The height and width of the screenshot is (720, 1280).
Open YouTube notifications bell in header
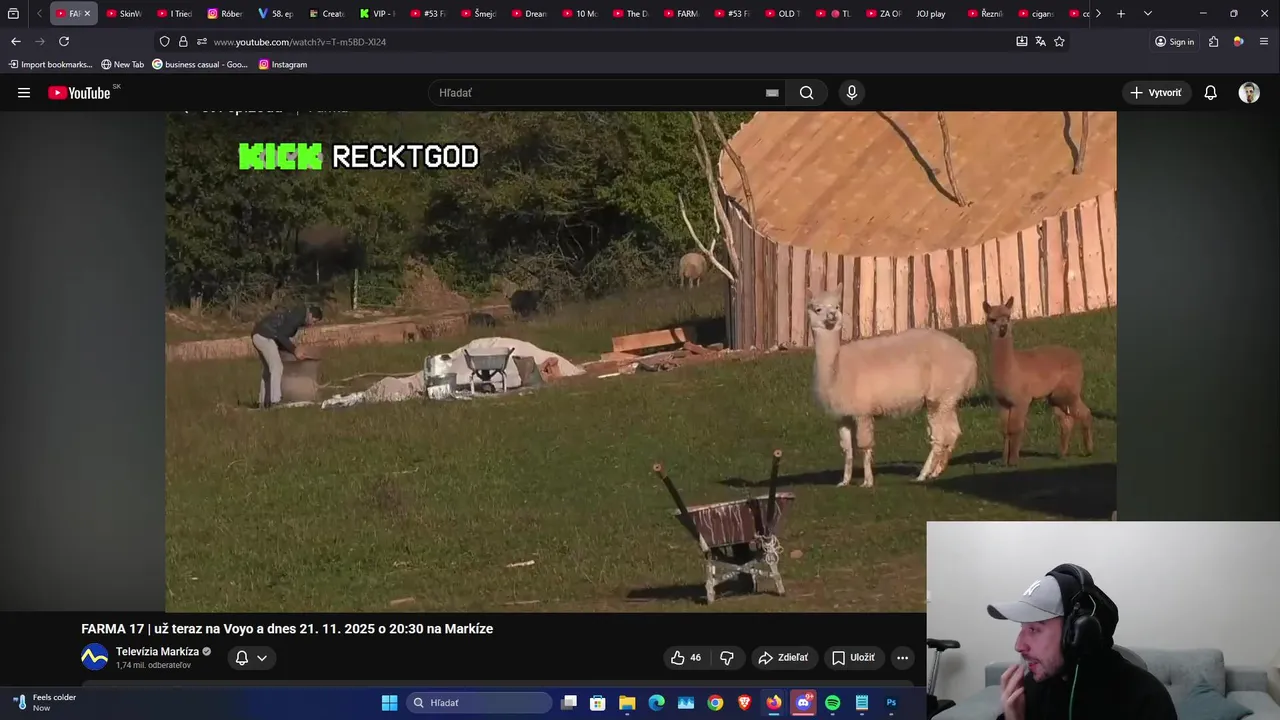[x=1211, y=93]
